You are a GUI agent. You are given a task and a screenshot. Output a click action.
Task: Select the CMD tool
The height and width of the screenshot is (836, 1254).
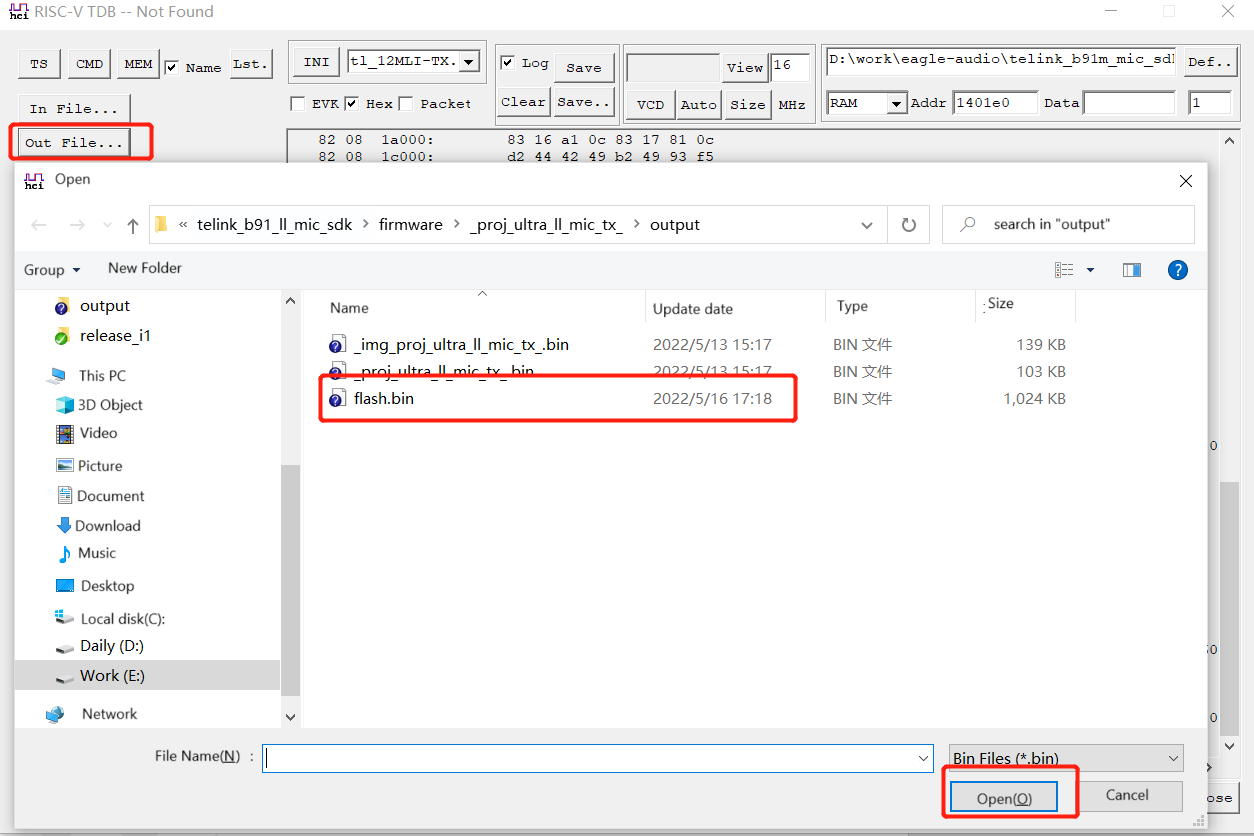tap(89, 62)
